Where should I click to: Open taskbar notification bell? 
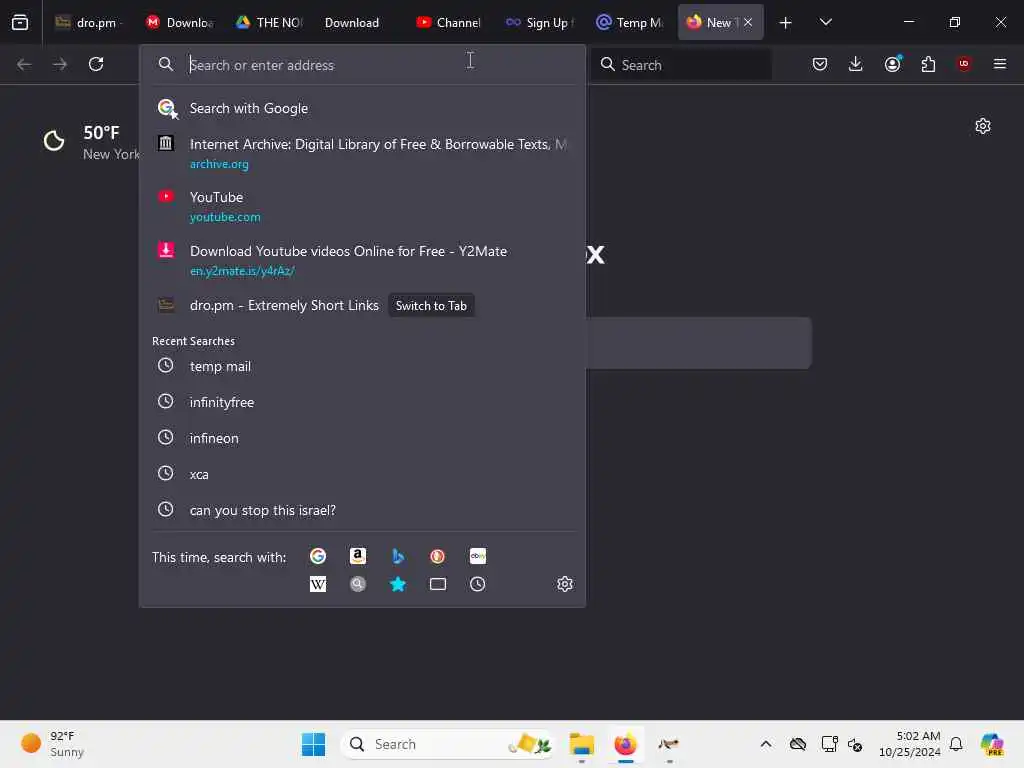pos(956,744)
